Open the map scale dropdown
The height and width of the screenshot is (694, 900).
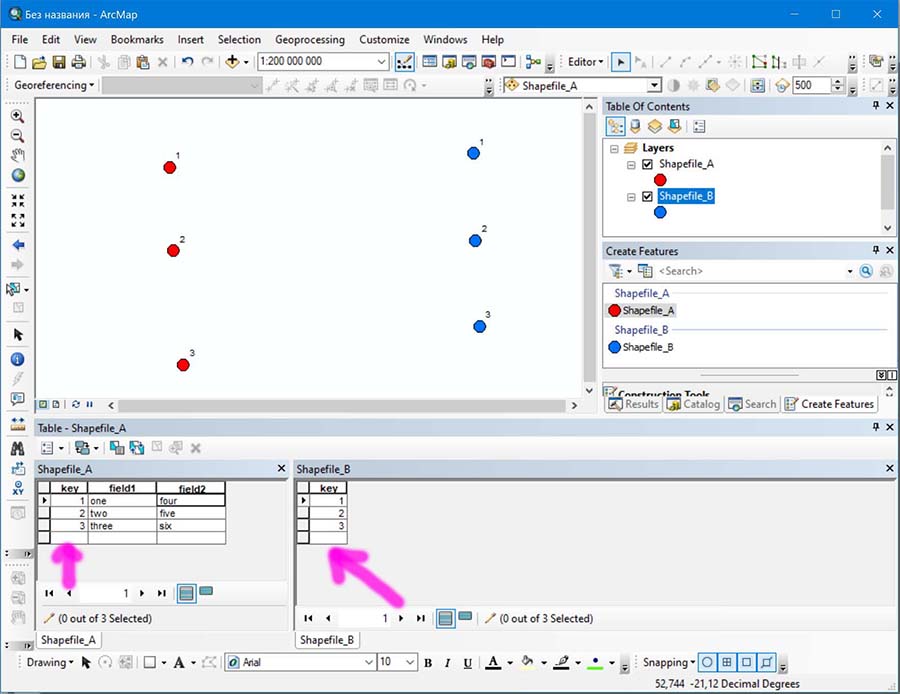point(381,61)
